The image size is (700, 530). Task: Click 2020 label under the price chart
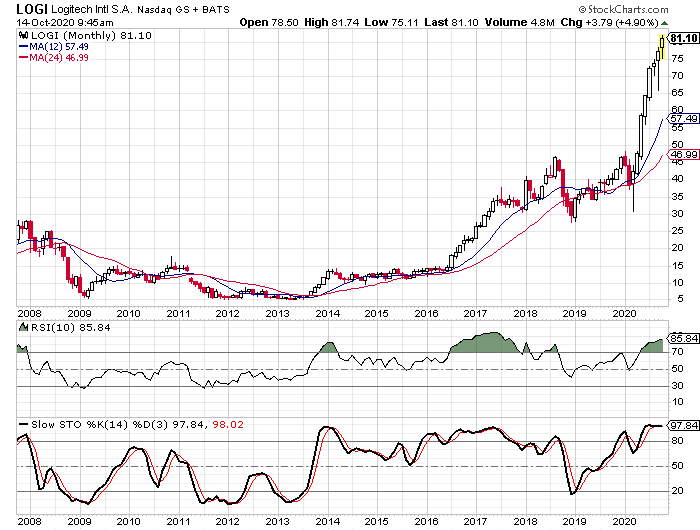pyautogui.click(x=624, y=314)
